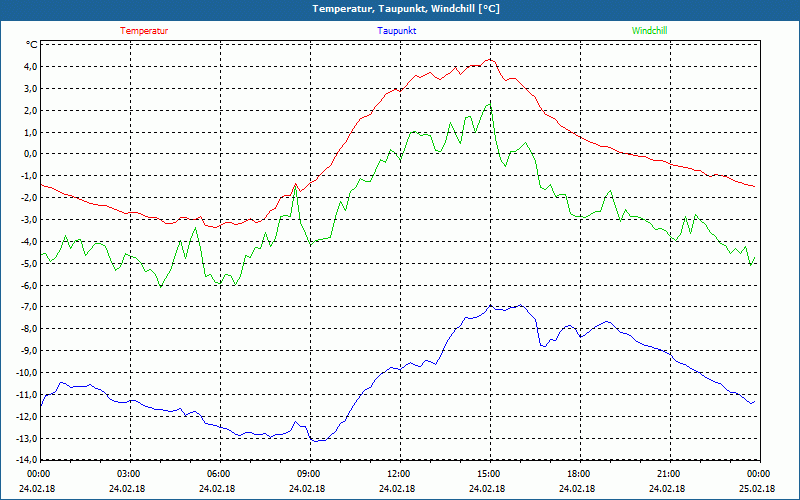800x500 pixels.
Task: Click the °C unit label on the axis
Action: coord(32,45)
